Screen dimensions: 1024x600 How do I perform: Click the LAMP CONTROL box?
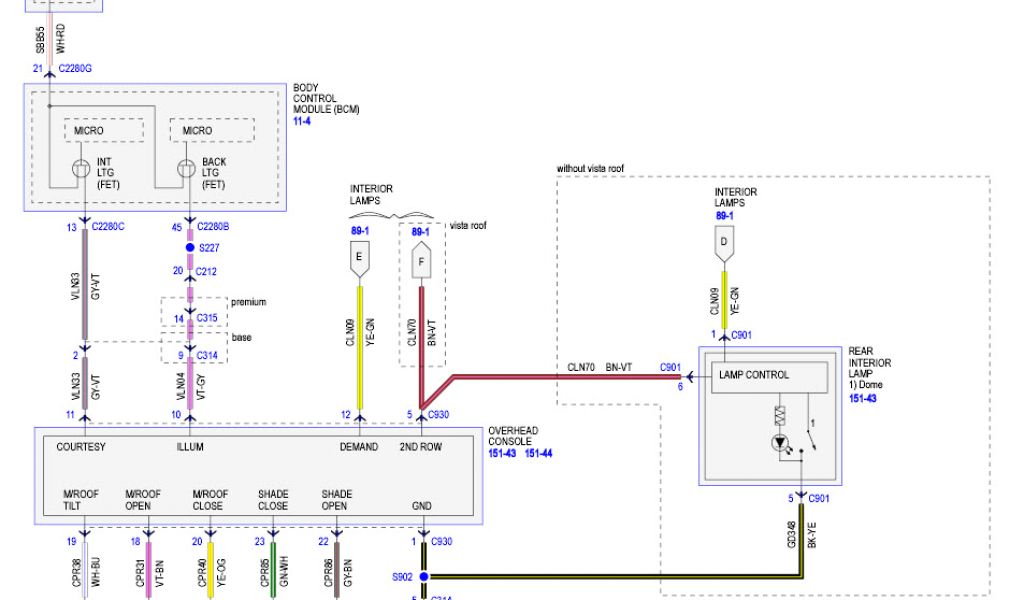(x=766, y=375)
